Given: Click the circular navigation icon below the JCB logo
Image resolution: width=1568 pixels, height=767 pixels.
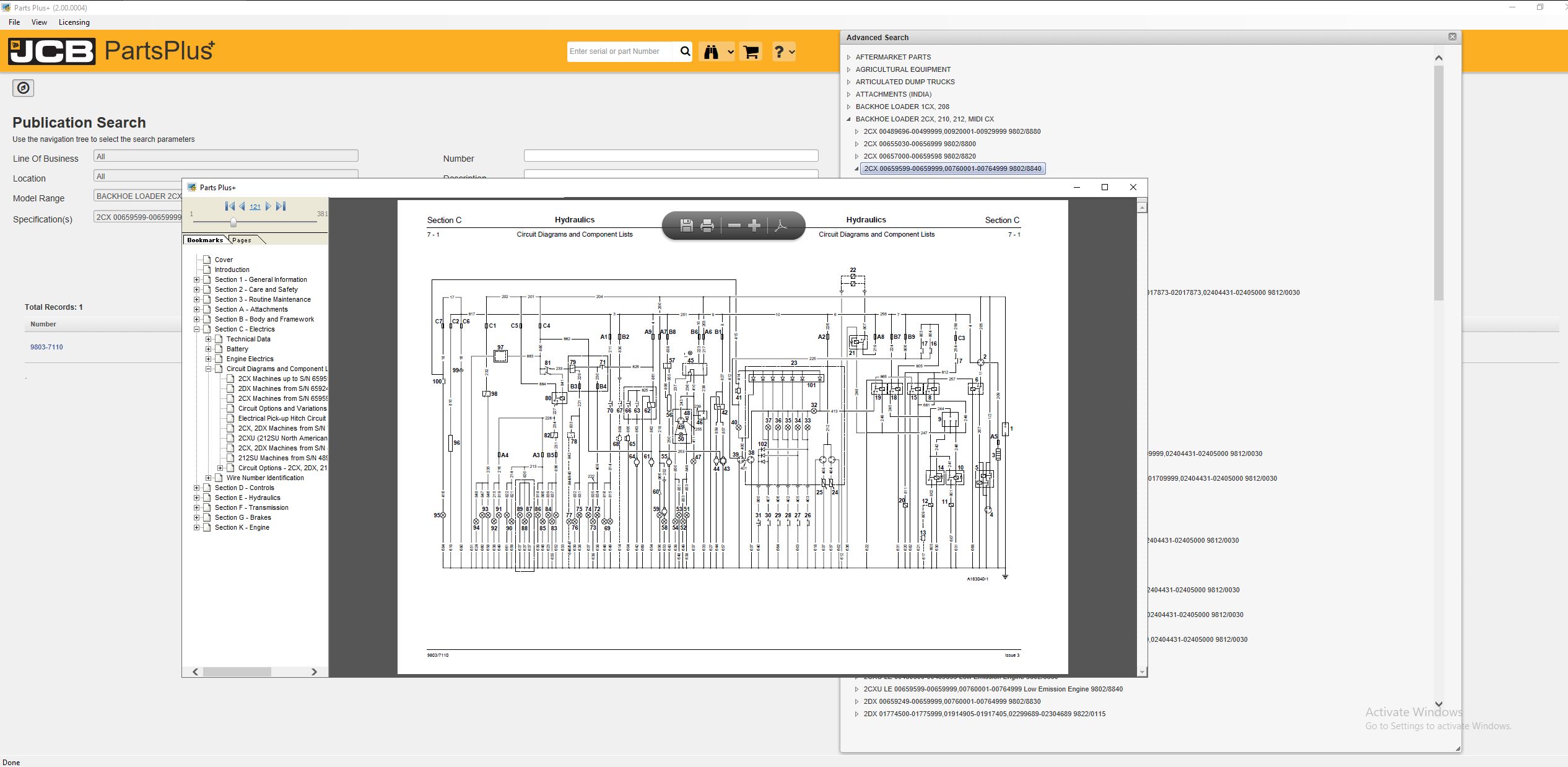Looking at the screenshot, I should [x=23, y=88].
